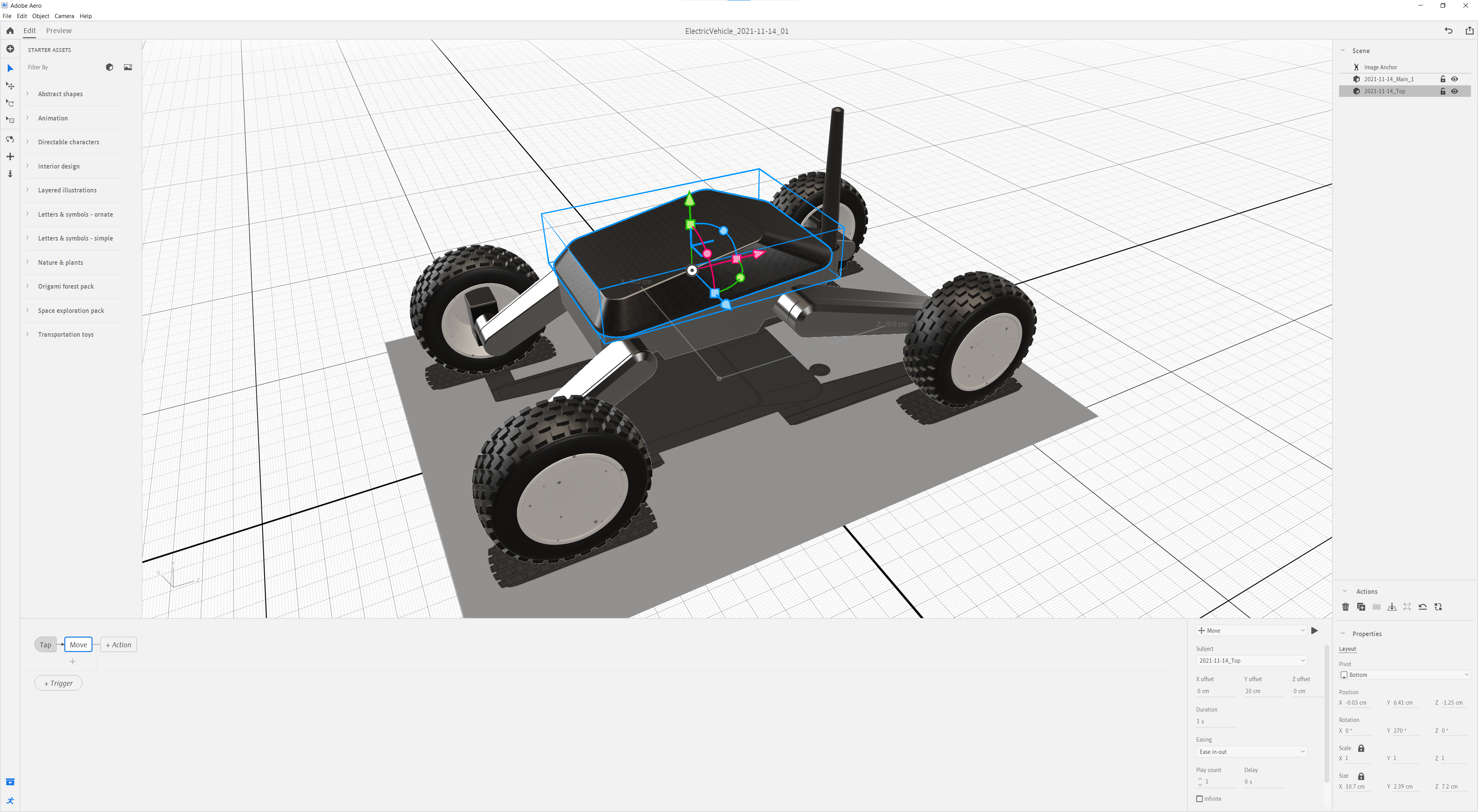Toggle lock on 2021-11-14_Top layer

pos(1443,91)
